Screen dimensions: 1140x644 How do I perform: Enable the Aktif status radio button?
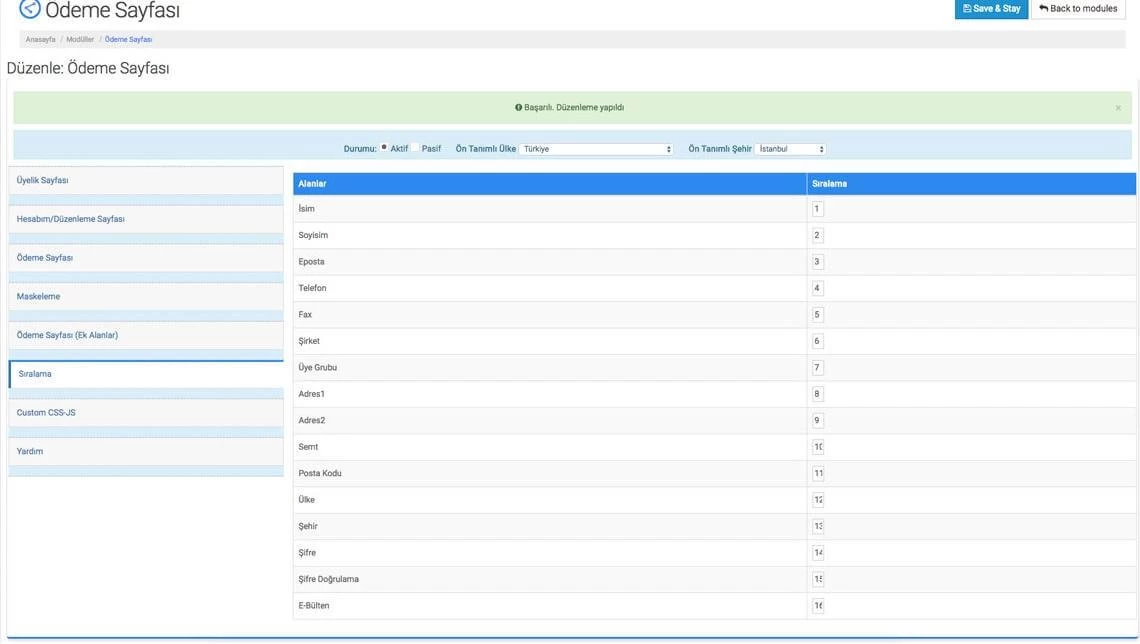click(x=382, y=148)
